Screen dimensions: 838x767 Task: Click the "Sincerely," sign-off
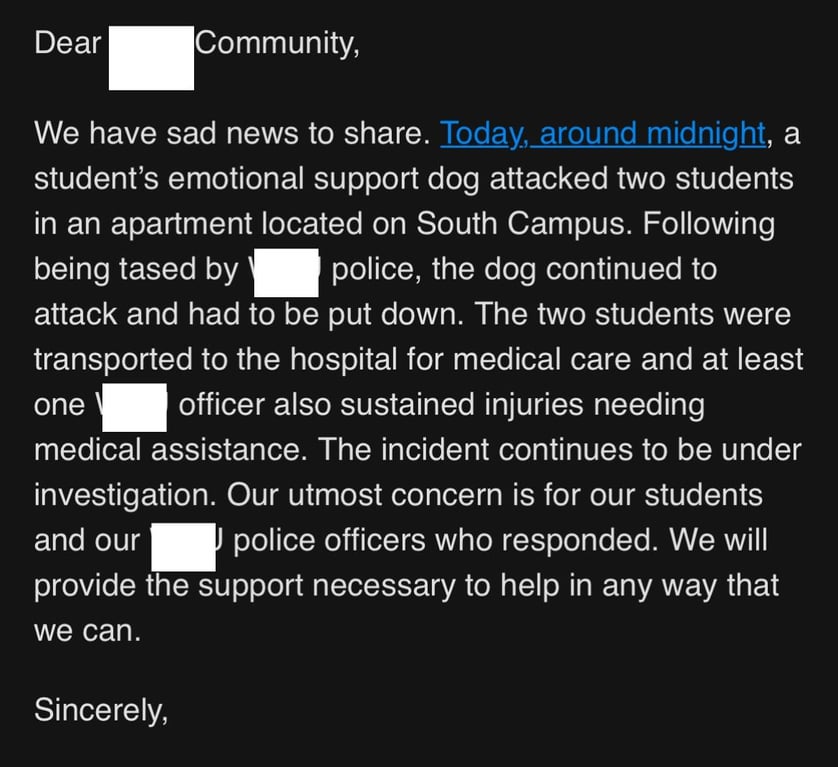click(102, 709)
